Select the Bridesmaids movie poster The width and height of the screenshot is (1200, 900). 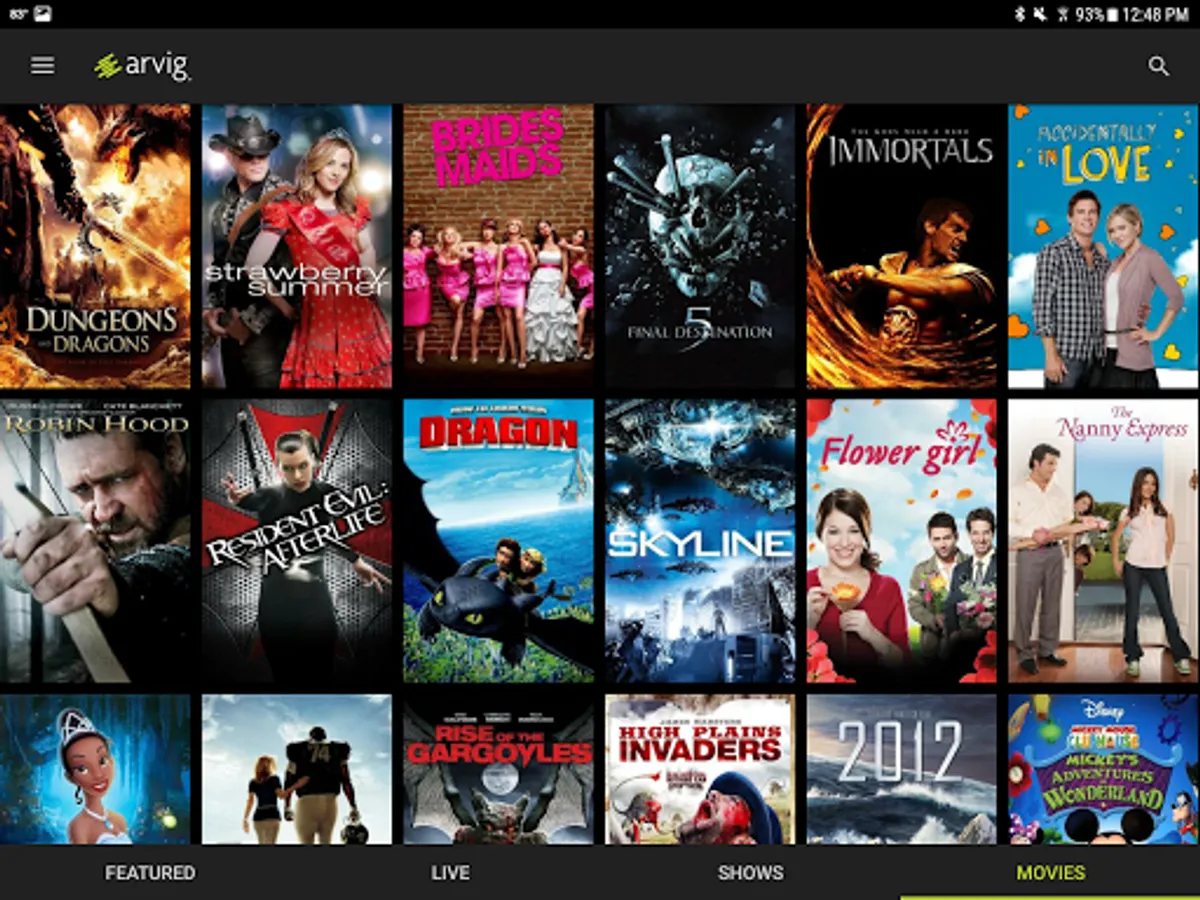499,246
